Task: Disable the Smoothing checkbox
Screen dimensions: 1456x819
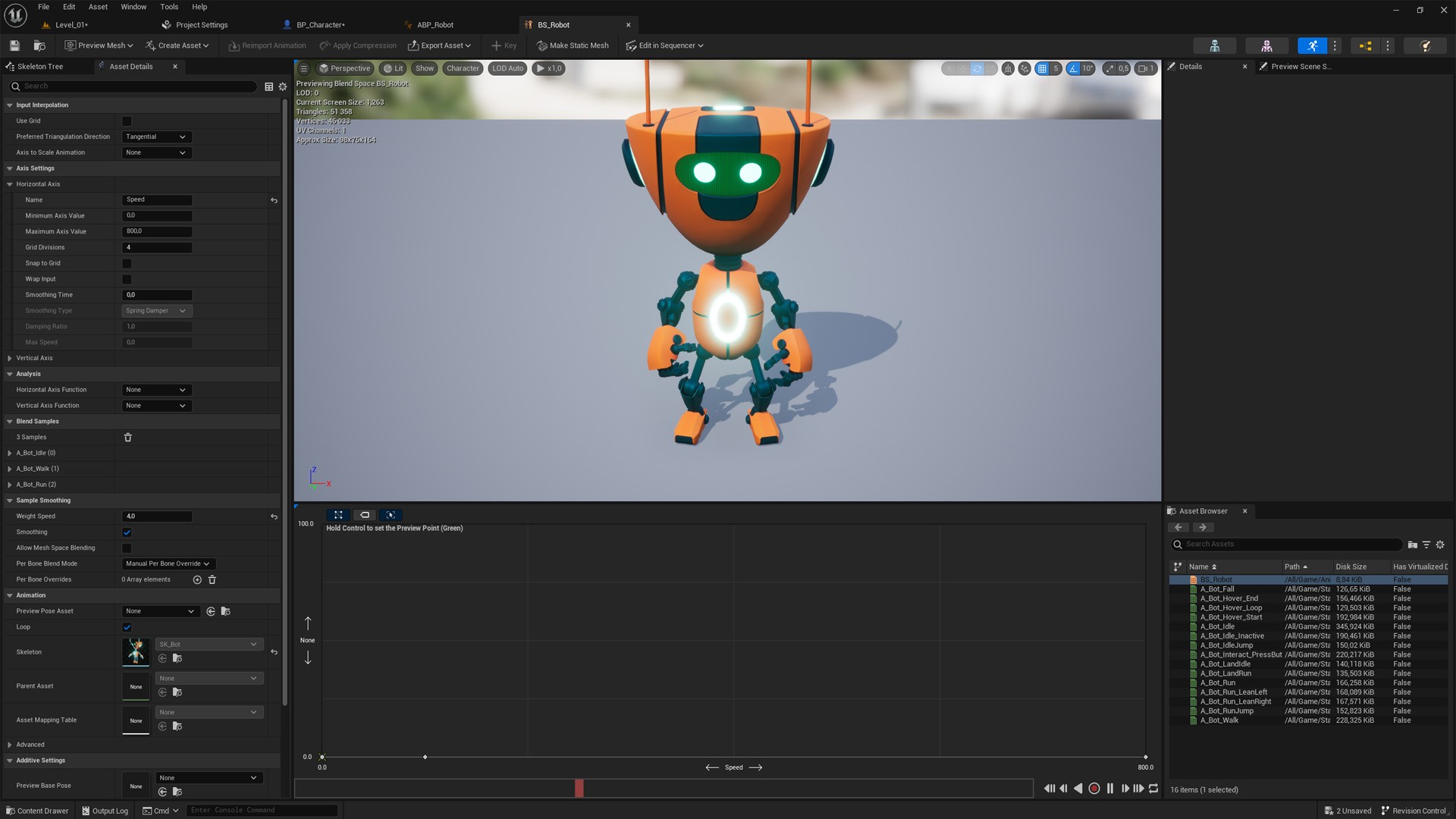Action: click(127, 532)
